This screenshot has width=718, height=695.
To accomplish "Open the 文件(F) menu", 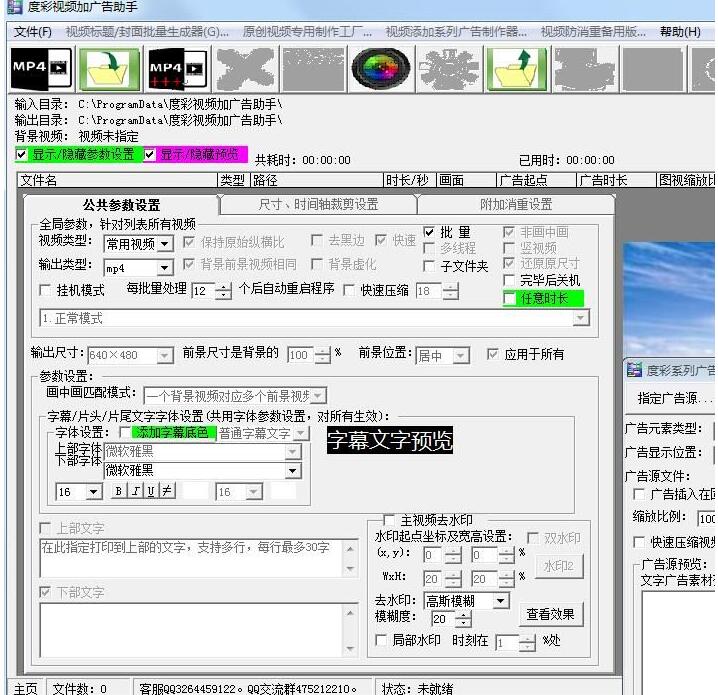I will (33, 32).
